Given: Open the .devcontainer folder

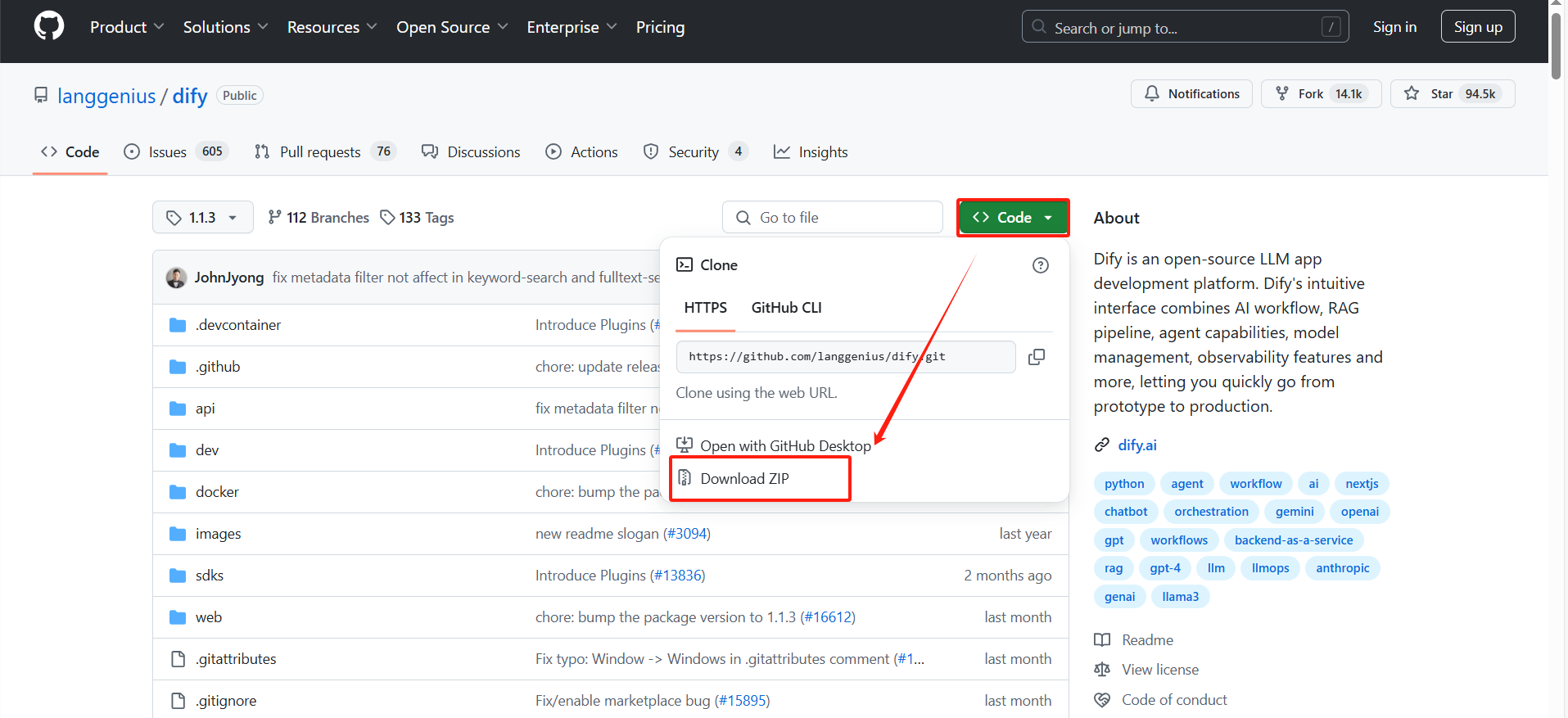Looking at the screenshot, I should point(237,325).
